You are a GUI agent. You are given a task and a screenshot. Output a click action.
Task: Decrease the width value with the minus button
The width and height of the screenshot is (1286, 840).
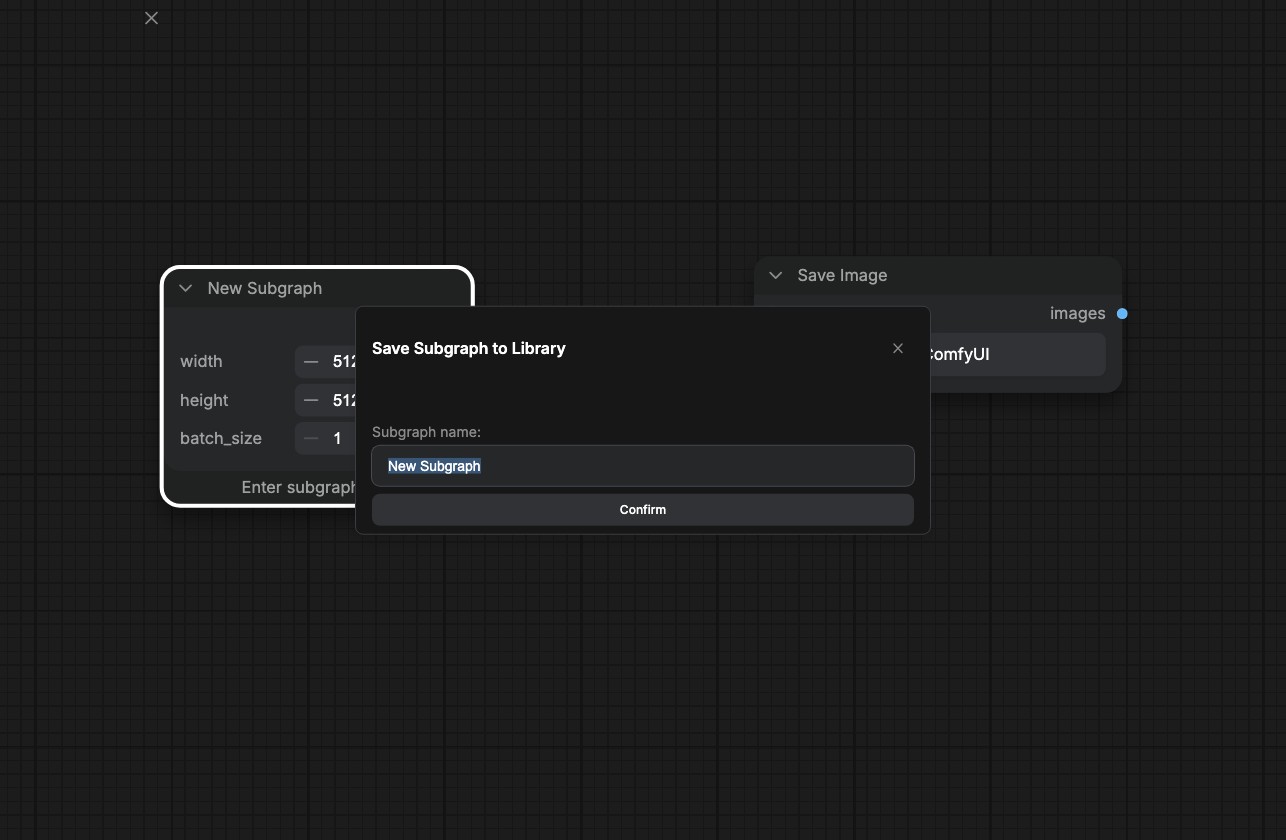(x=311, y=361)
